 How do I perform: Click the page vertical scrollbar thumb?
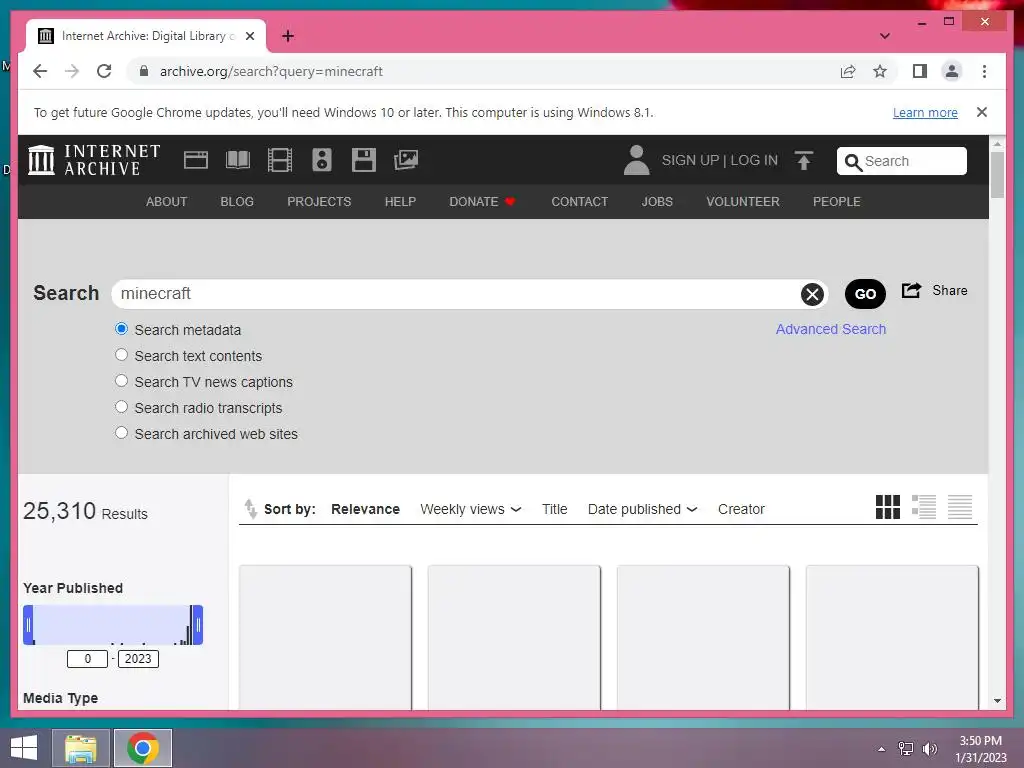(997, 174)
